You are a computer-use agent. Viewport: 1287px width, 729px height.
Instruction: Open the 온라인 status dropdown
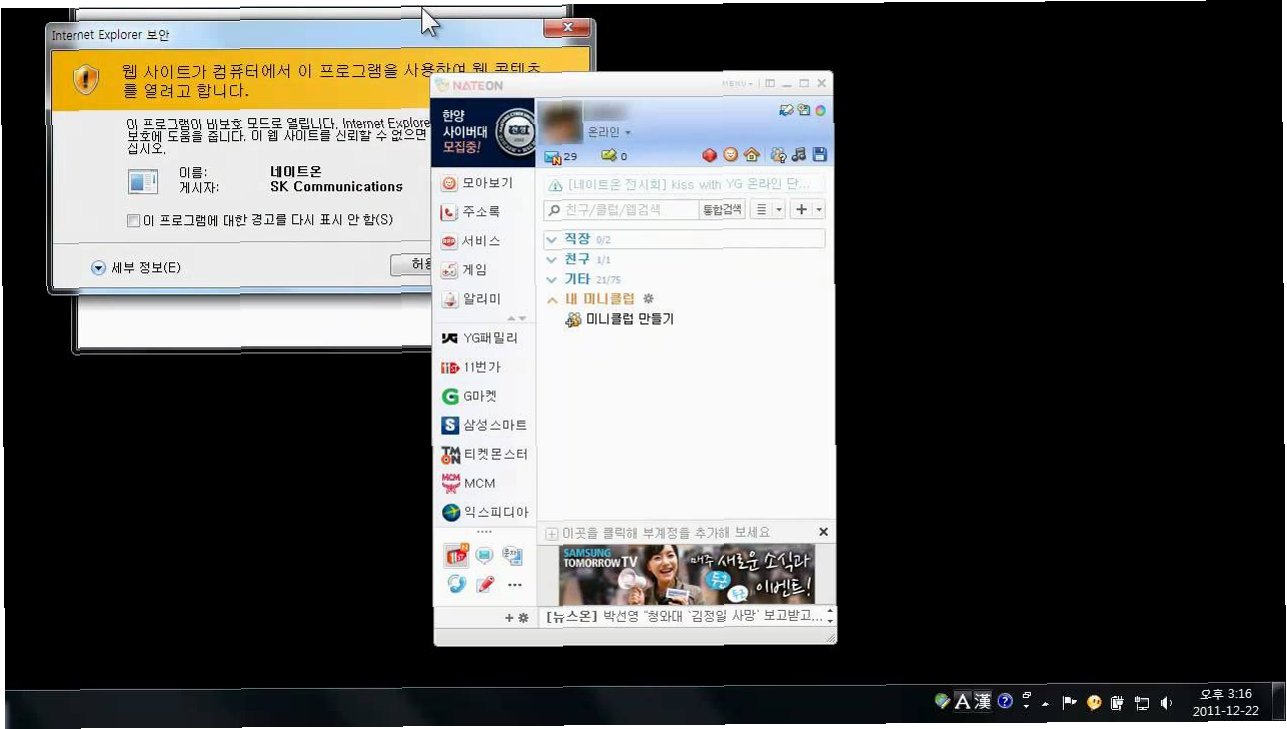coord(610,132)
